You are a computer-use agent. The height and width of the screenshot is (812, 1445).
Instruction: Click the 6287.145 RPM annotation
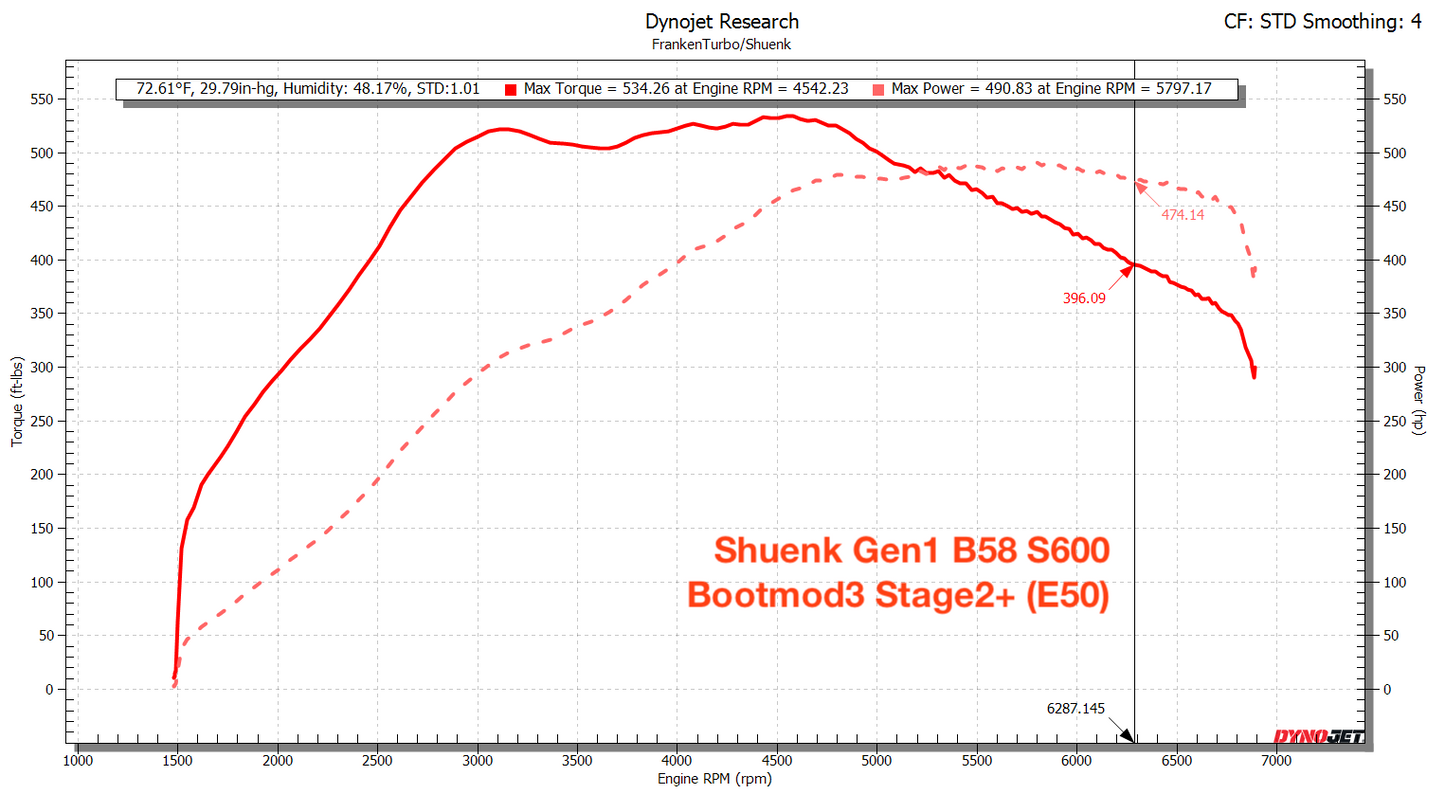pos(1074,709)
